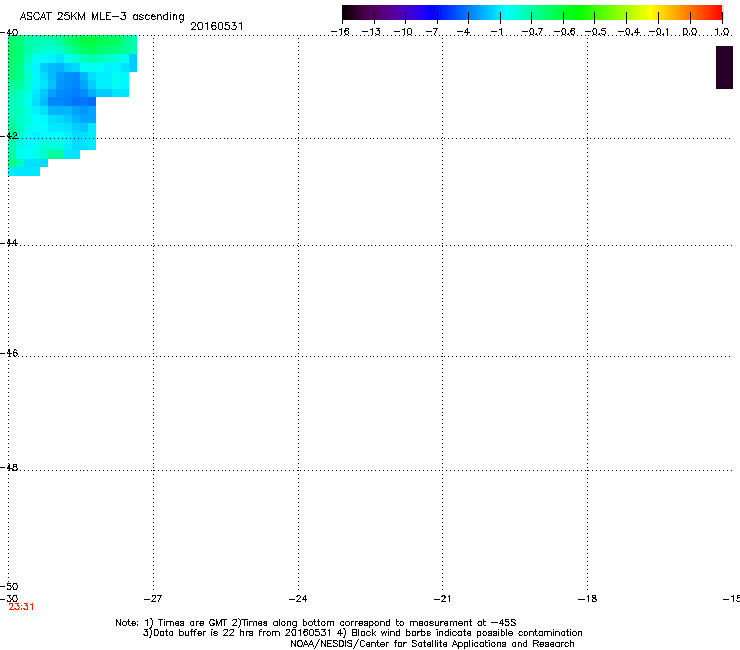Image resolution: width=740 pixels, height=650 pixels.
Task: Click the -30 longitude label
Action: [x=9, y=598]
